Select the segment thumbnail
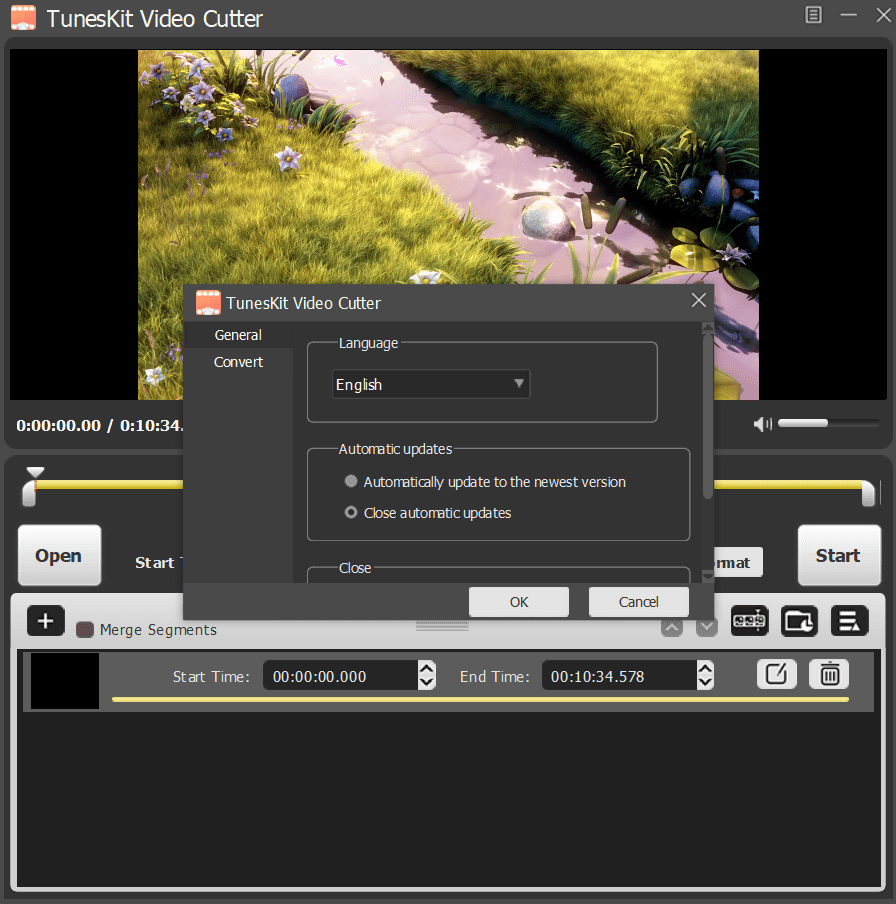 tap(65, 681)
